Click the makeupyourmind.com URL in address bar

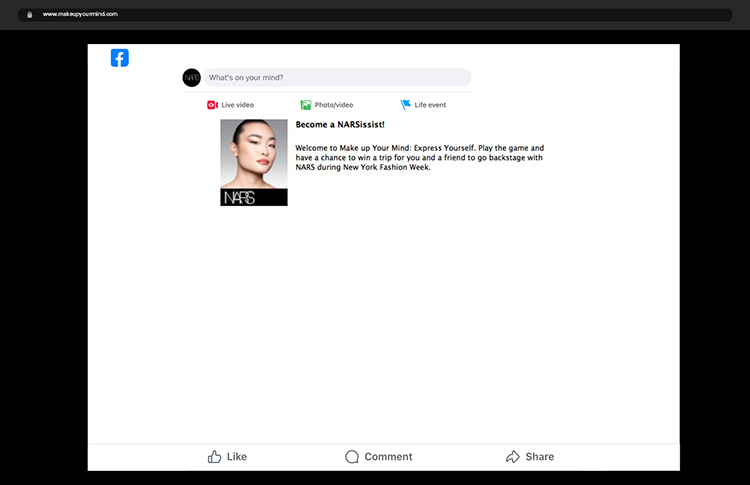pyautogui.click(x=80, y=15)
